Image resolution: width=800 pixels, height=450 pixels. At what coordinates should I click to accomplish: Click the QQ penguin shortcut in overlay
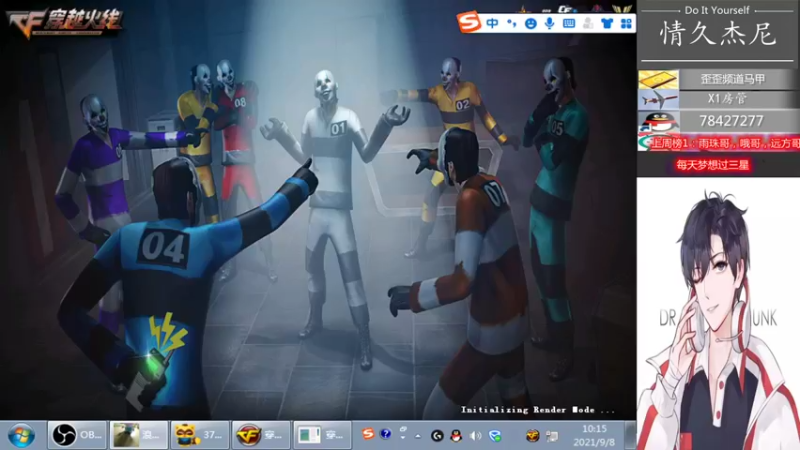(x=658, y=121)
